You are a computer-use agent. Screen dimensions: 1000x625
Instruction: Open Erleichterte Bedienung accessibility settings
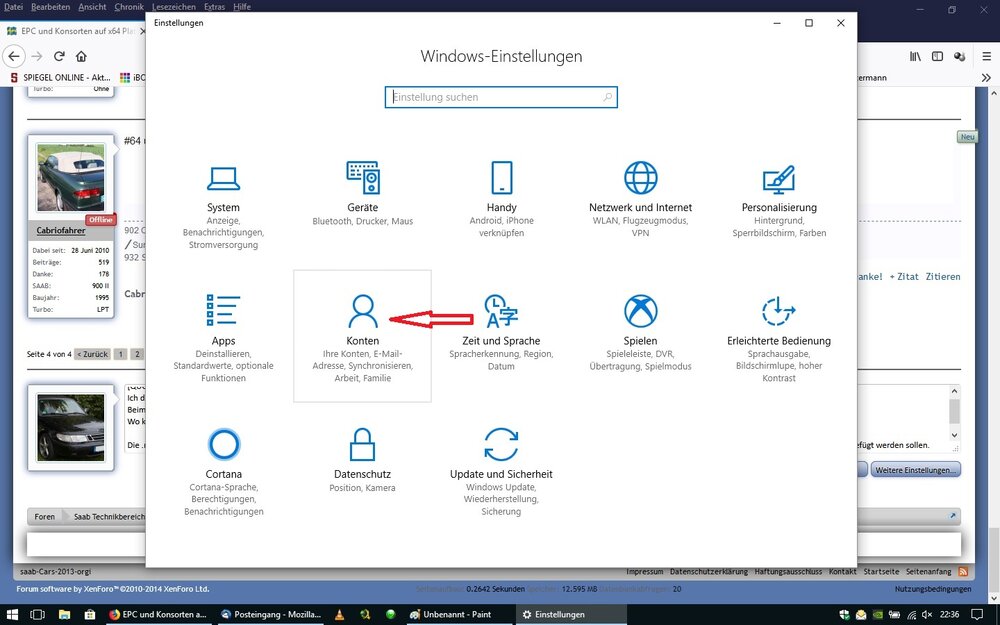point(779,338)
